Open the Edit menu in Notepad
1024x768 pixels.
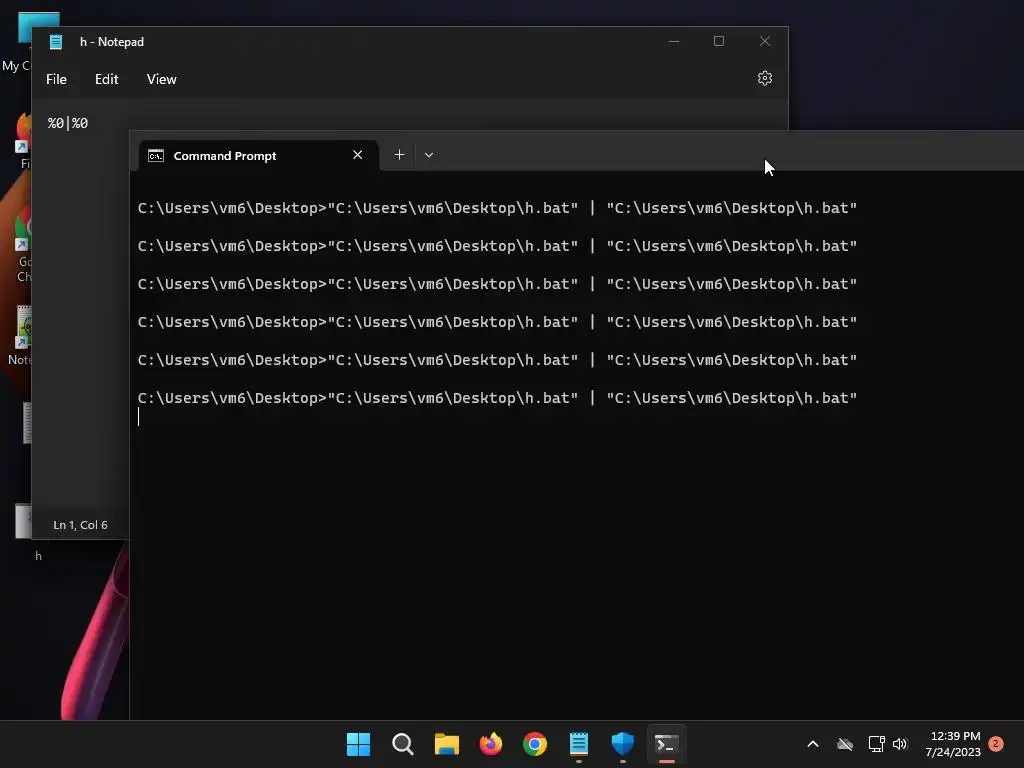point(106,79)
